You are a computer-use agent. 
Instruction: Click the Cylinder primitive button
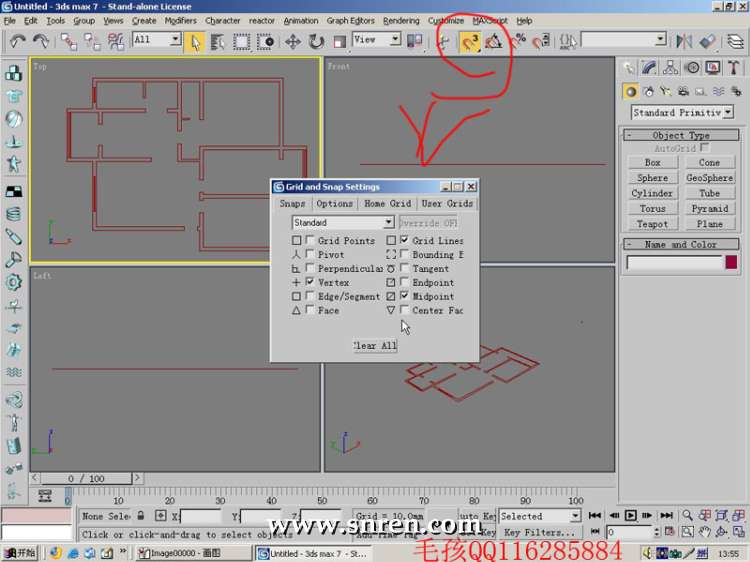(x=652, y=193)
